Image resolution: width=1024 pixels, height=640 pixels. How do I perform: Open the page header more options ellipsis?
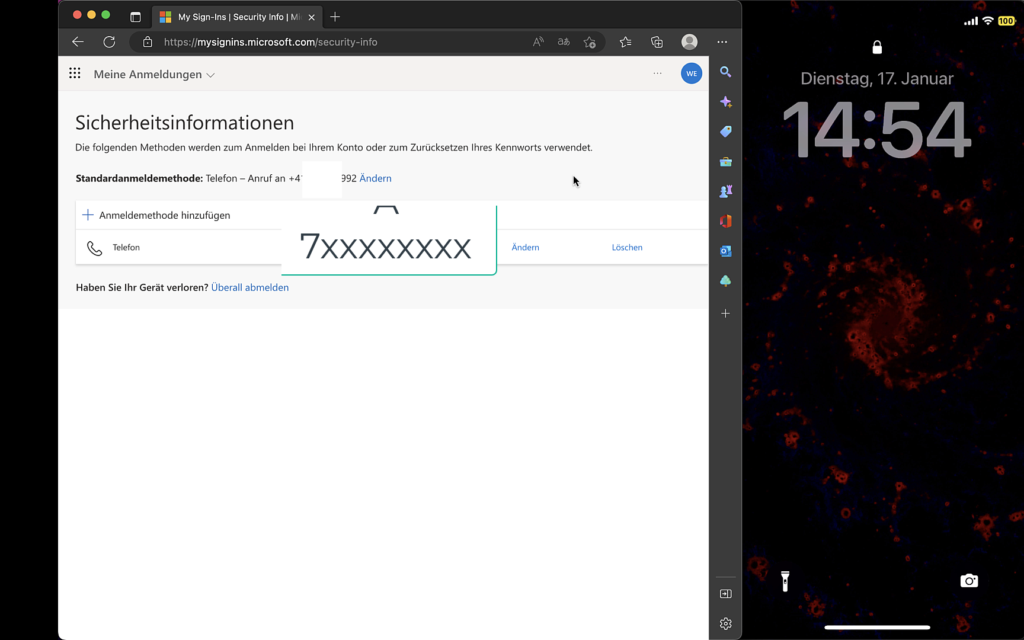tap(657, 74)
